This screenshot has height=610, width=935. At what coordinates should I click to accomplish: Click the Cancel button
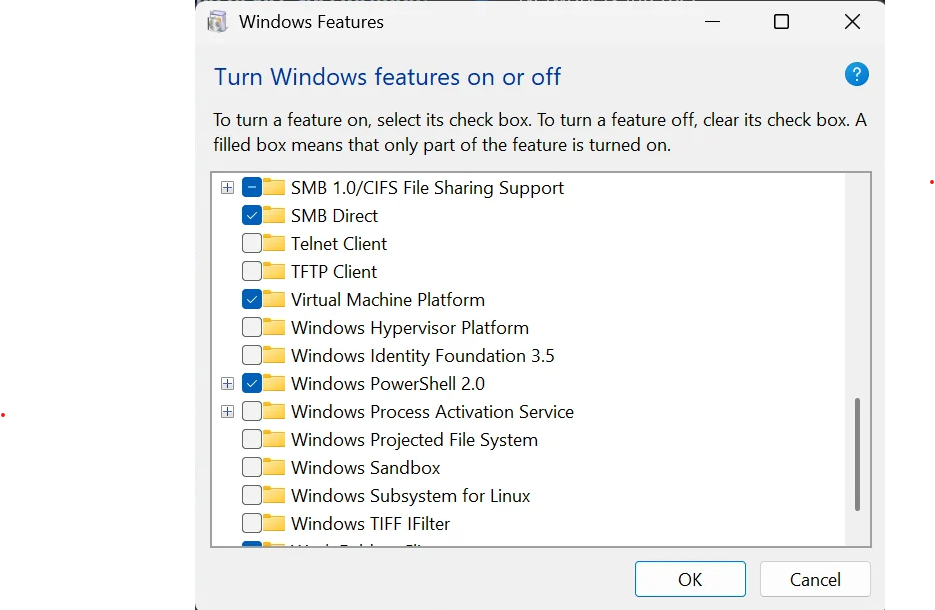pyautogui.click(x=815, y=579)
